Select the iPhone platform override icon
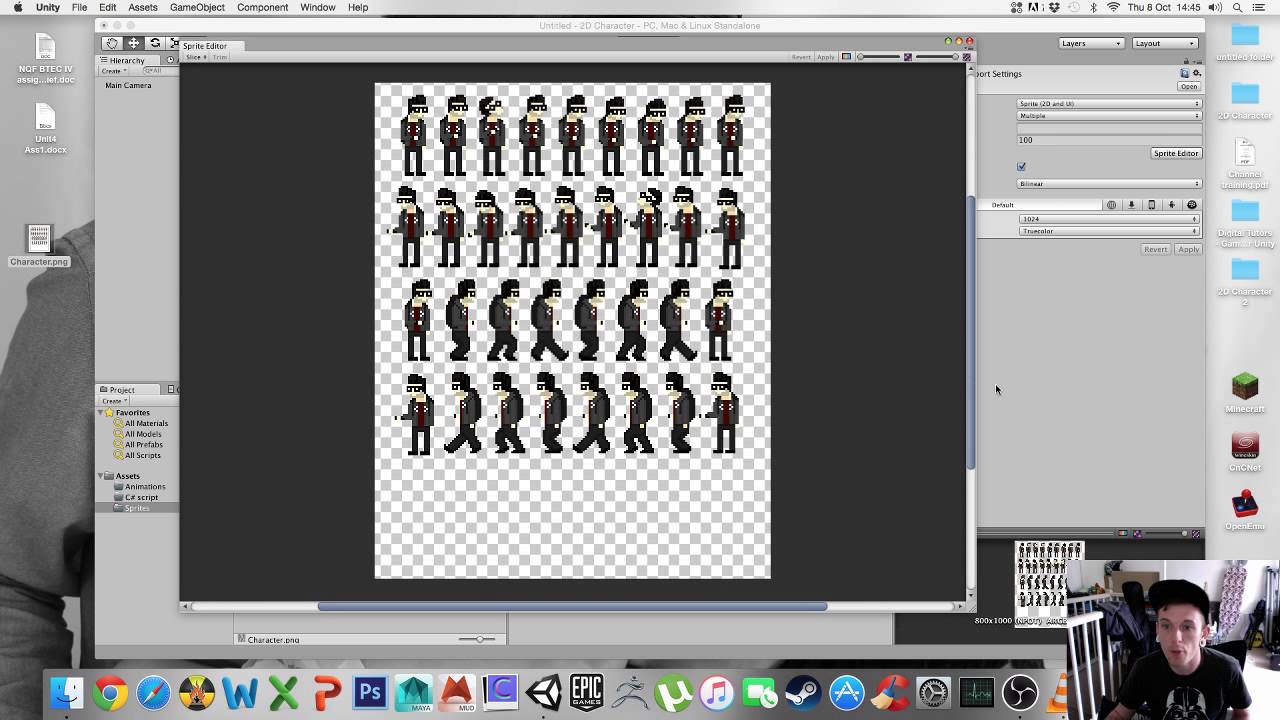 (1151, 205)
